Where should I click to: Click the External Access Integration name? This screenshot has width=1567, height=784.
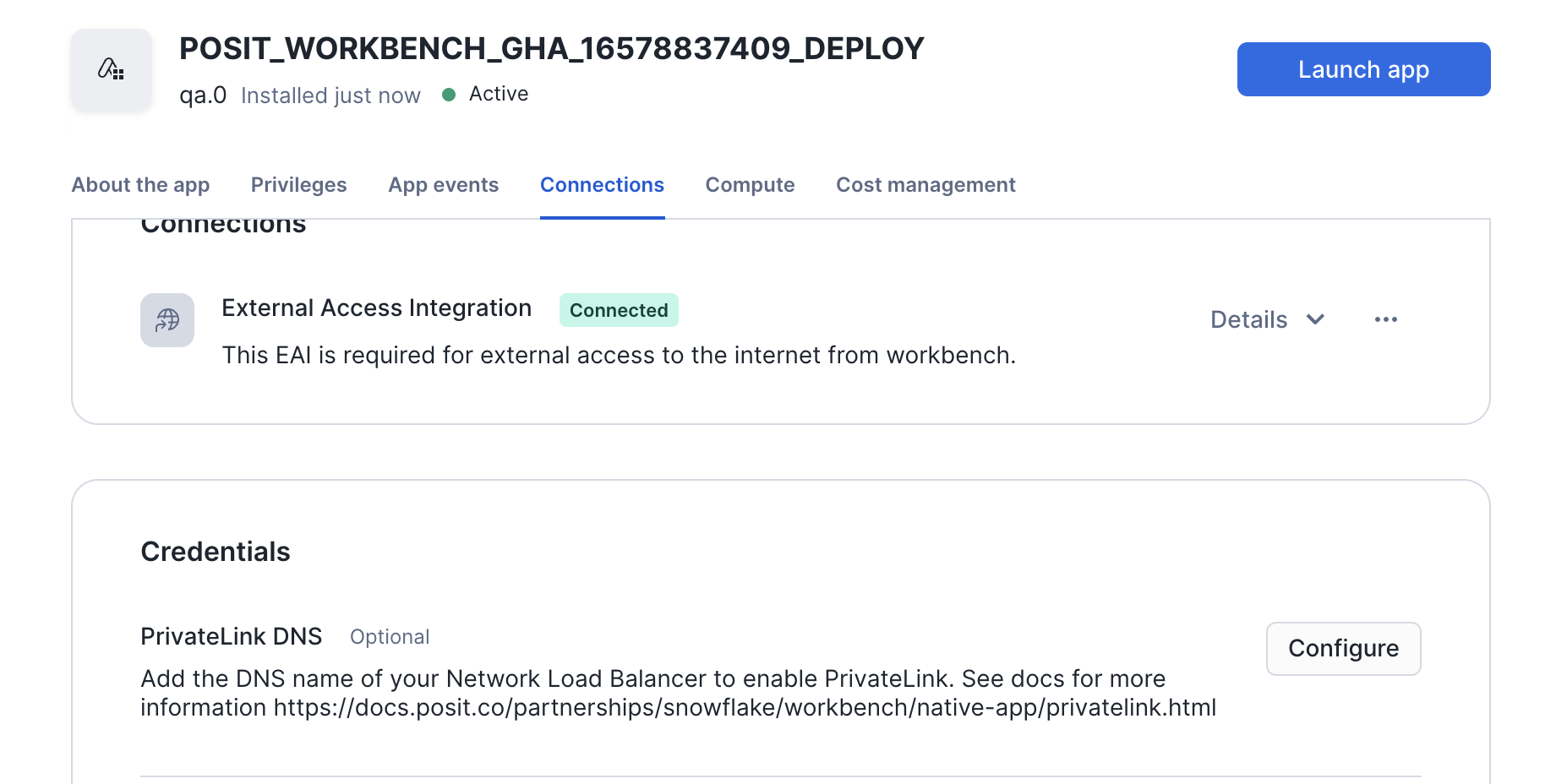coord(376,308)
